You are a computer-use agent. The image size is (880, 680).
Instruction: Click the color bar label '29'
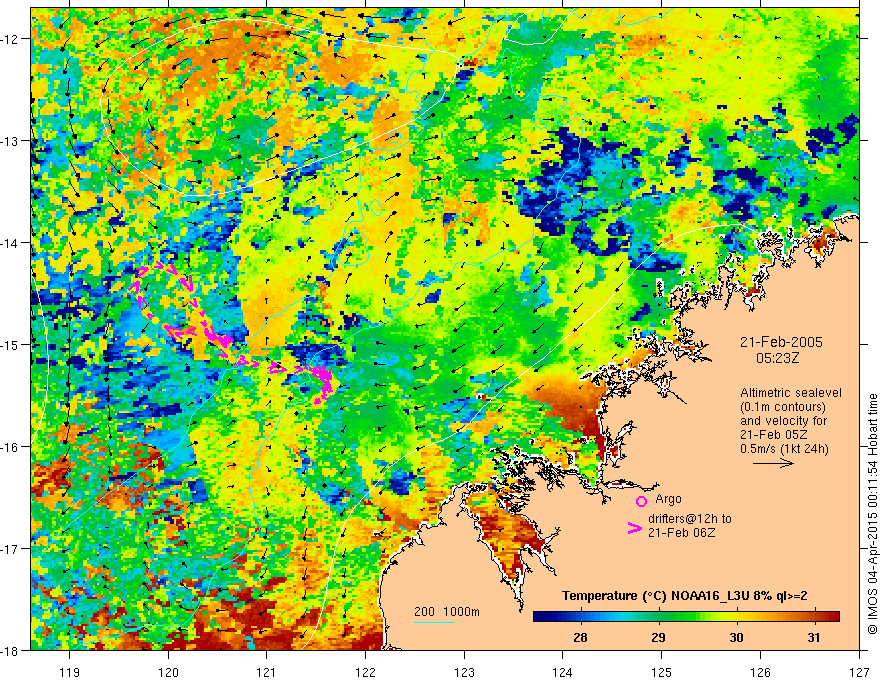658,637
